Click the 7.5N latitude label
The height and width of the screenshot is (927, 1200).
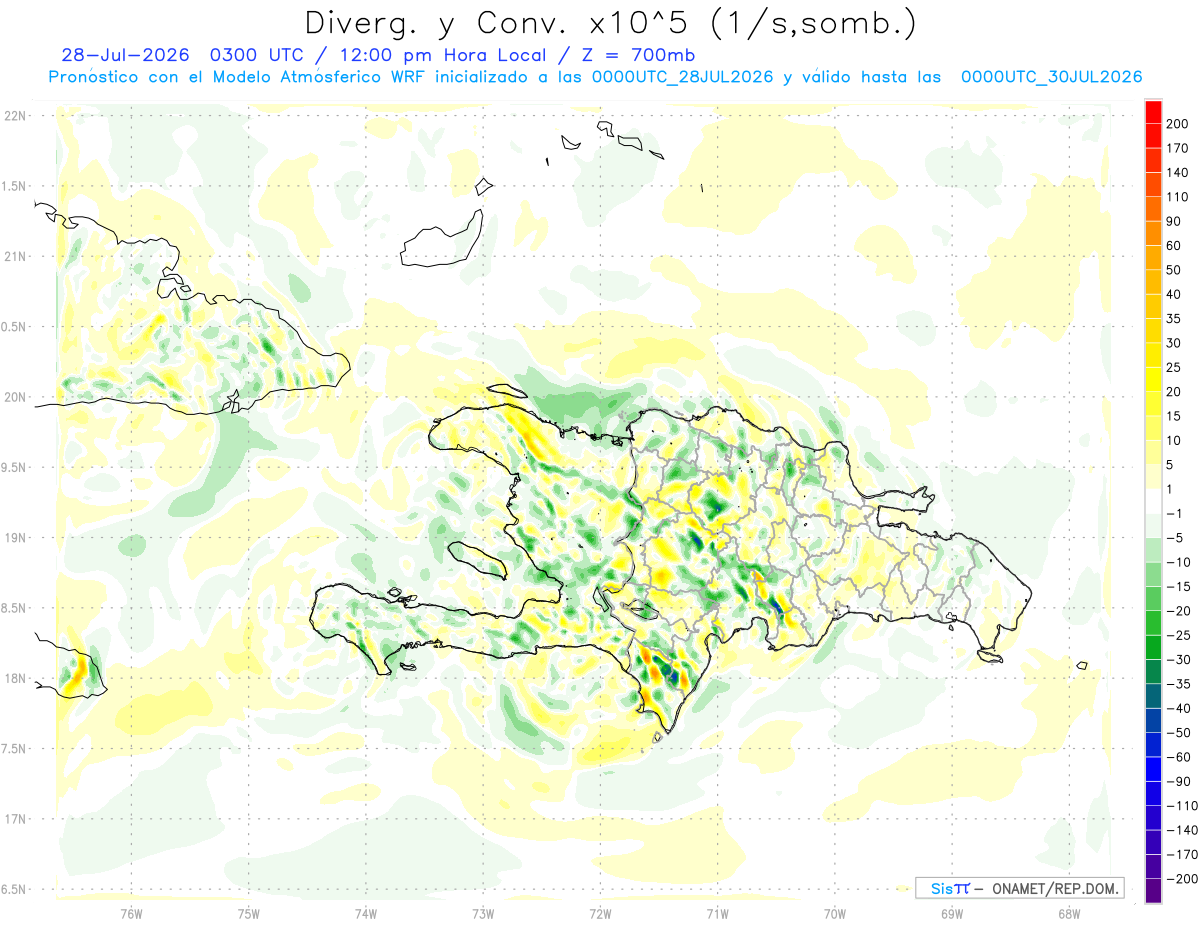coord(14,749)
